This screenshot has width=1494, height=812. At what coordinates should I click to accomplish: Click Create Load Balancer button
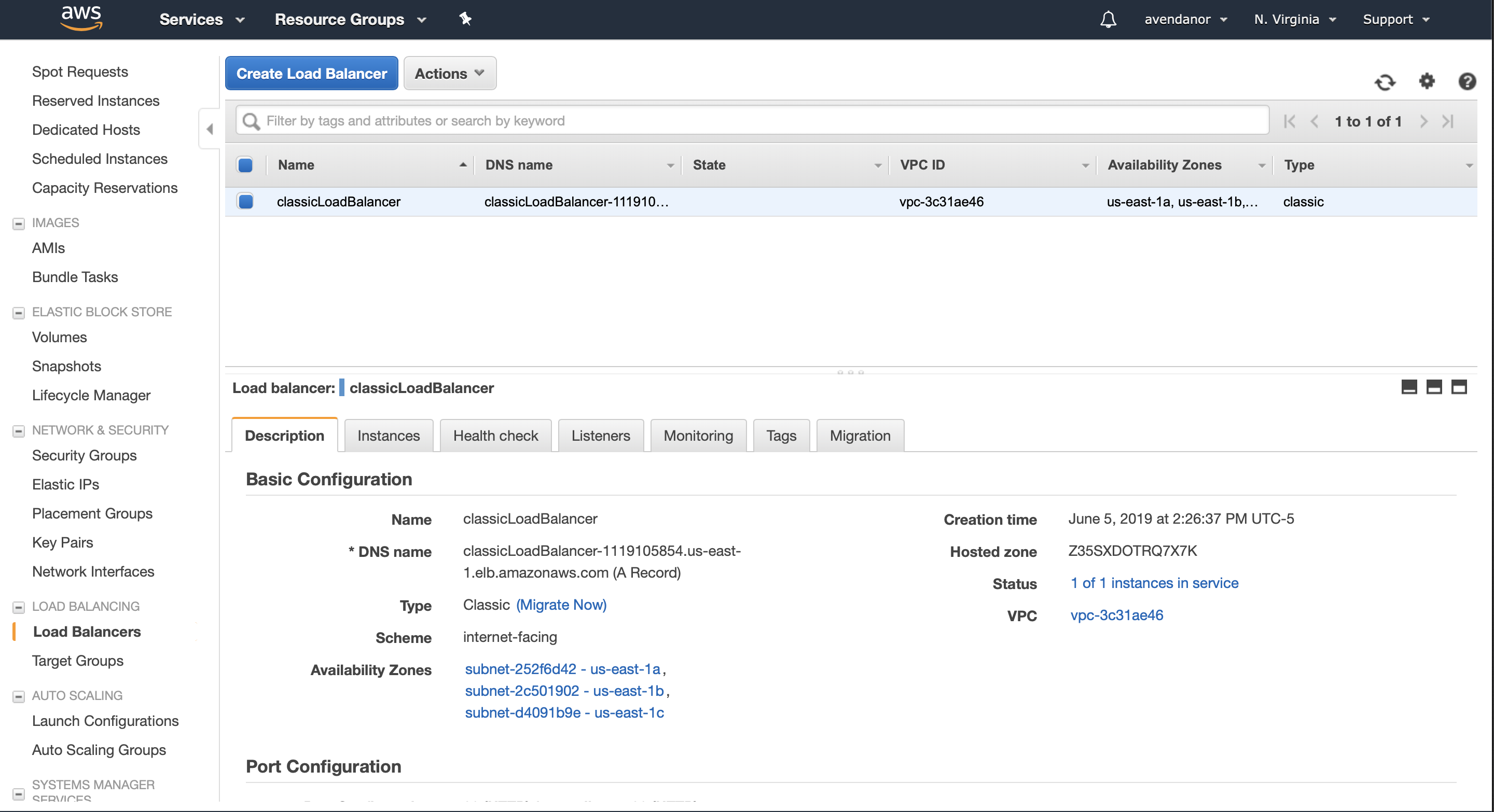[311, 74]
